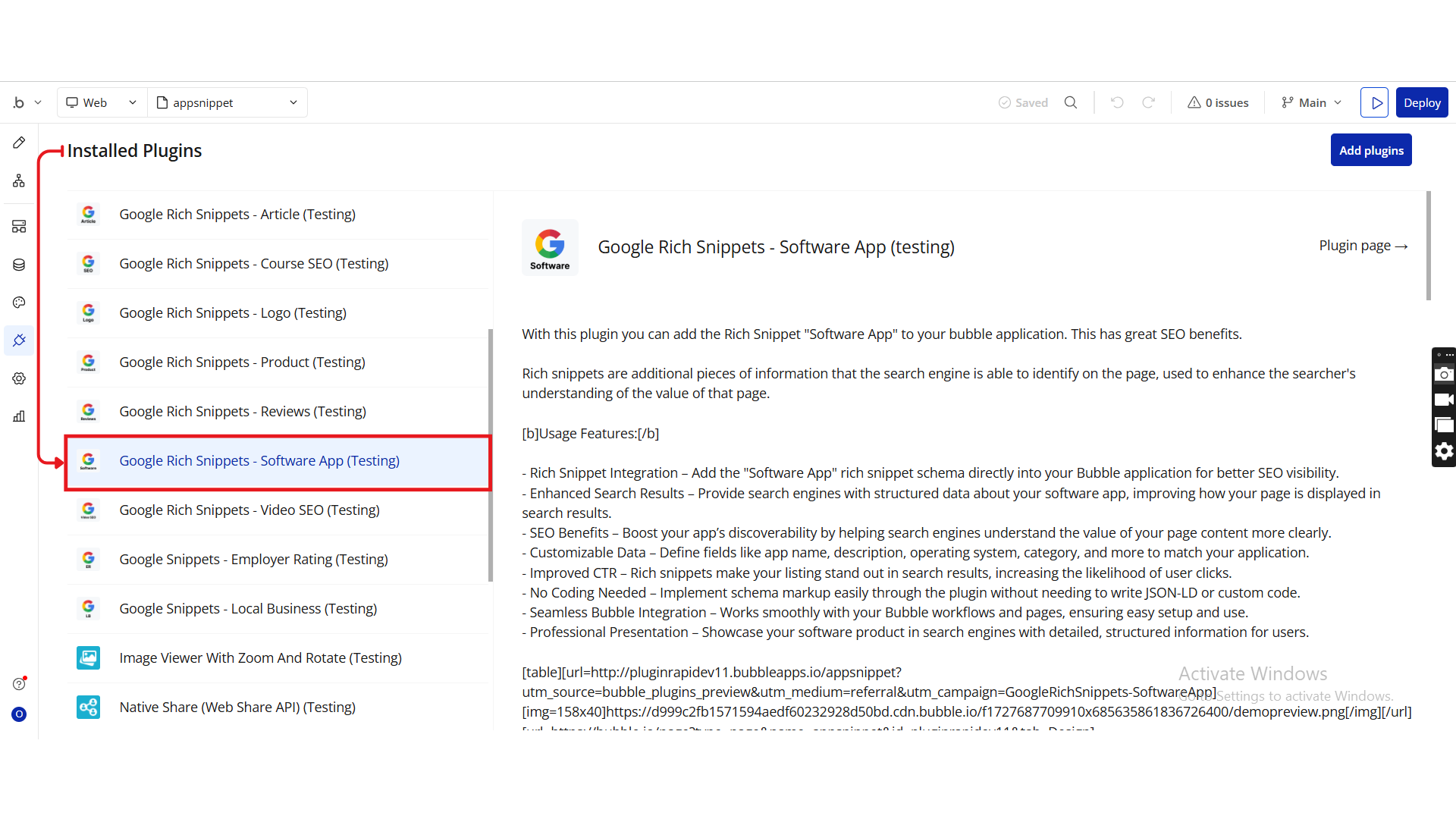Screen dimensions: 1456x819
Task: Click the Preview play button
Action: (1374, 102)
